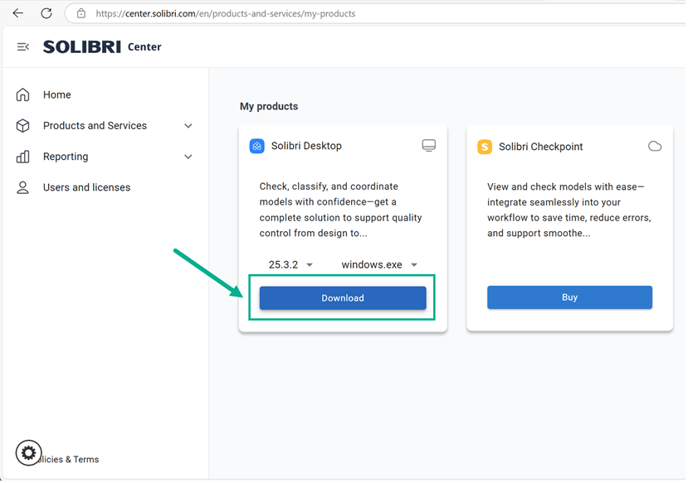Screen dimensions: 688x483
Task: Click the desktop monitor icon on Solibri Desktop card
Action: 429,145
